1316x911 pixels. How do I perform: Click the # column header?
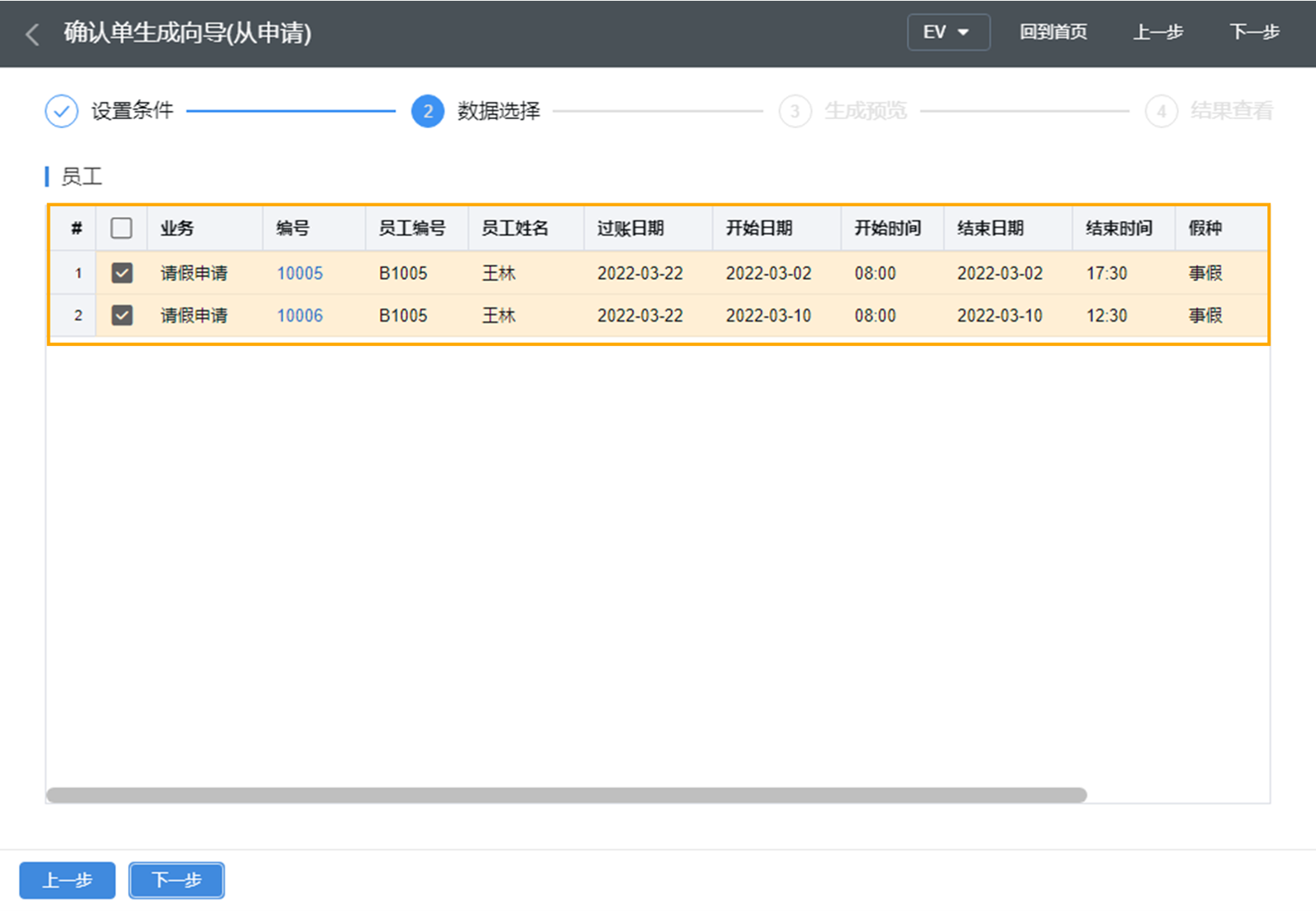[77, 228]
